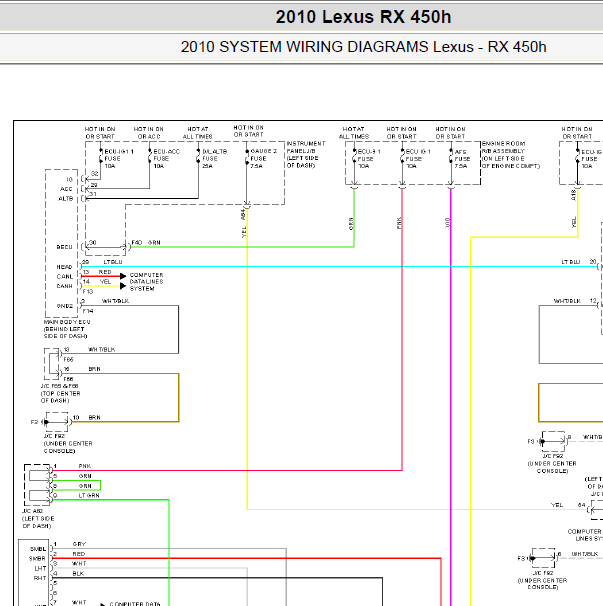Click the BRN label at F66 pin 16

(x=94, y=369)
